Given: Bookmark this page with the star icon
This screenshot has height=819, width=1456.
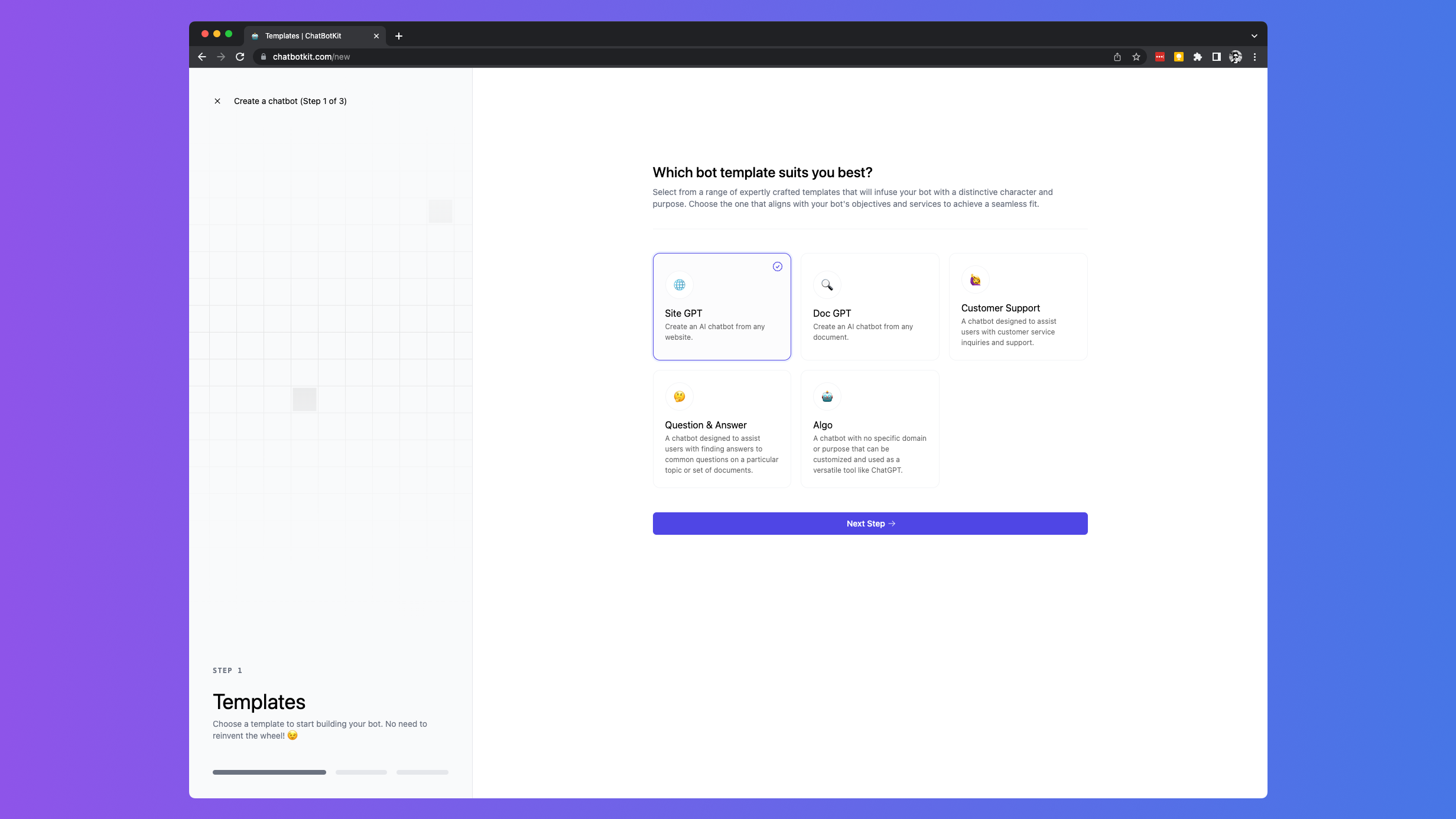Looking at the screenshot, I should [x=1136, y=57].
